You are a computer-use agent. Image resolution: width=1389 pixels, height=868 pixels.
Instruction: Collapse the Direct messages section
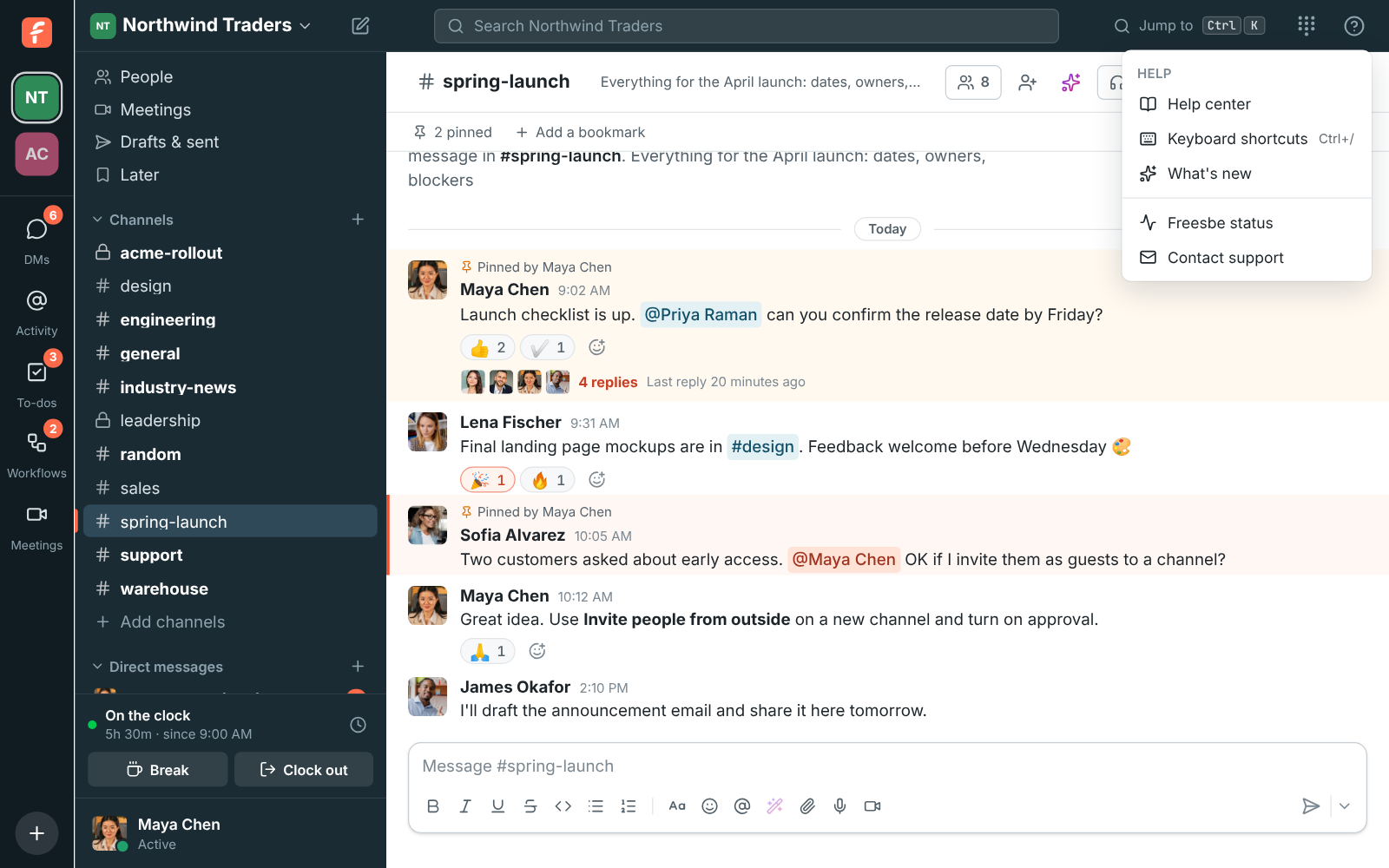157,667
